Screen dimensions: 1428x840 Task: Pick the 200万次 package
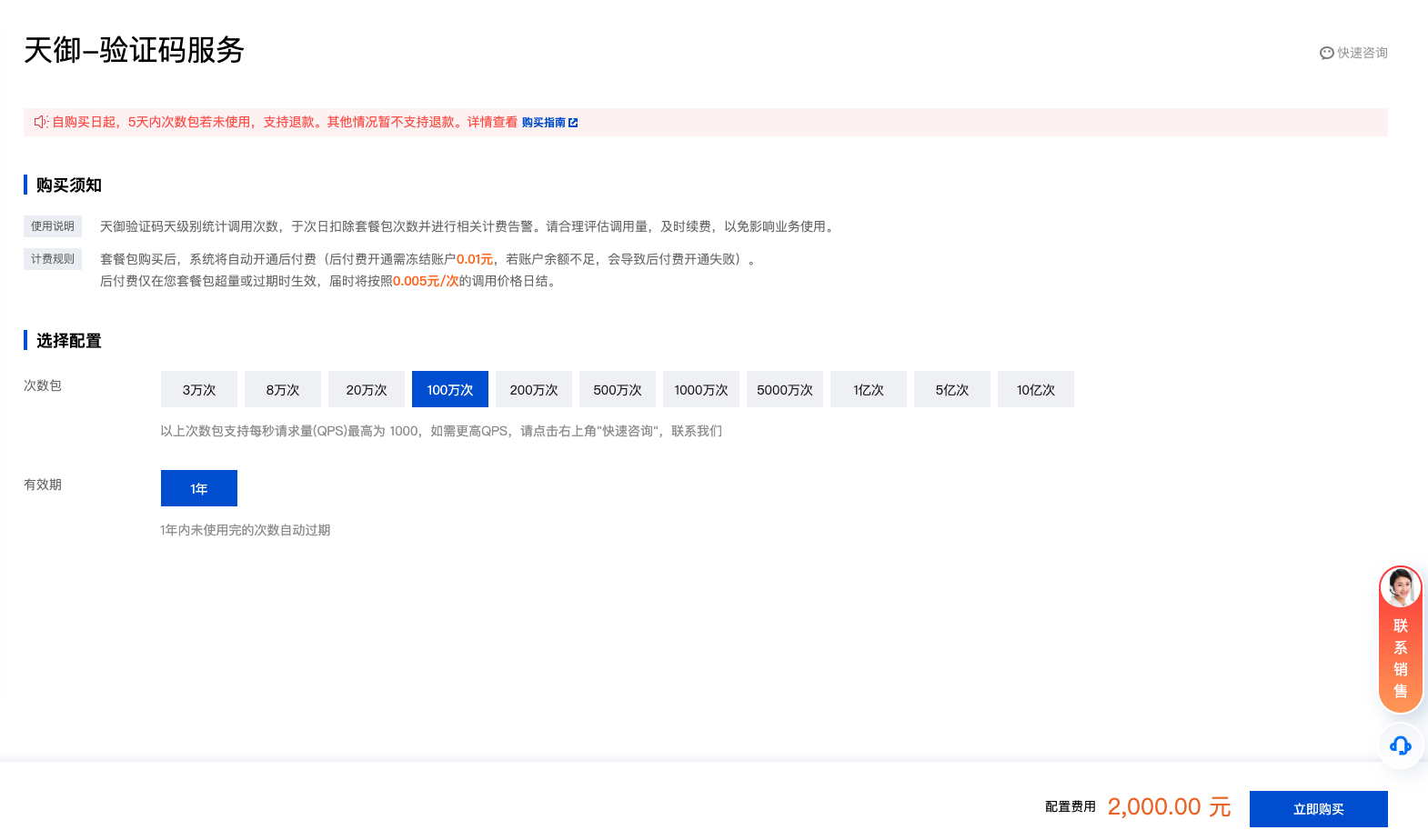pyautogui.click(x=534, y=389)
